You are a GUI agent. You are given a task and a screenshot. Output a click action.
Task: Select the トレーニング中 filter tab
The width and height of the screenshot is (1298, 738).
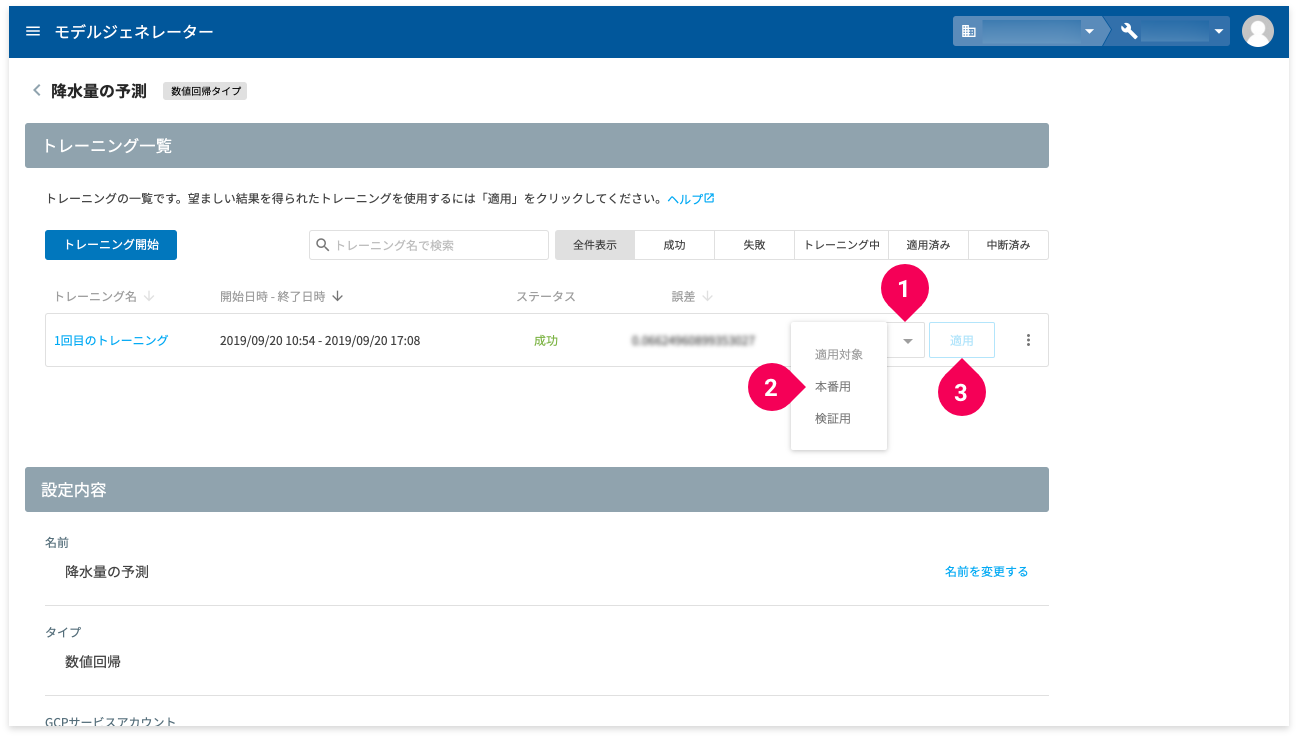[842, 245]
